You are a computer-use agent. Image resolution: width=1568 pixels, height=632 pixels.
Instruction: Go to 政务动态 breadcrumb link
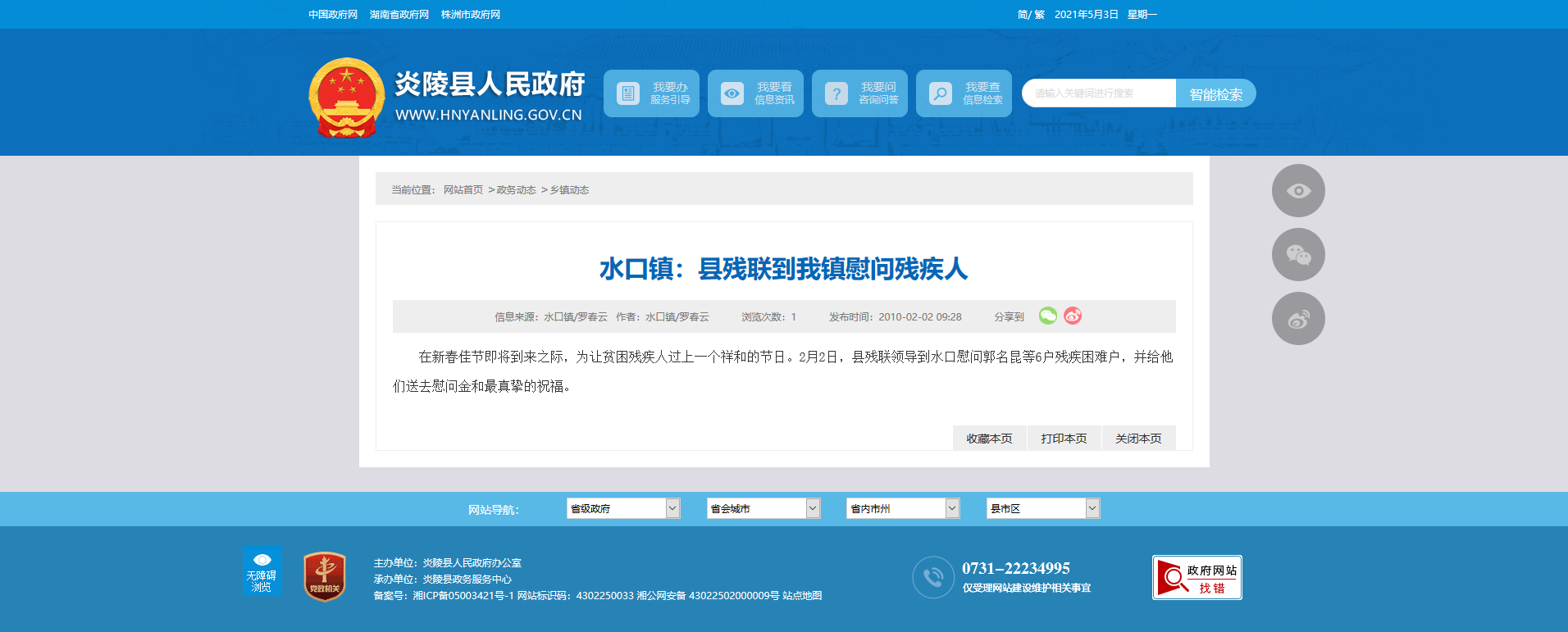pos(516,190)
